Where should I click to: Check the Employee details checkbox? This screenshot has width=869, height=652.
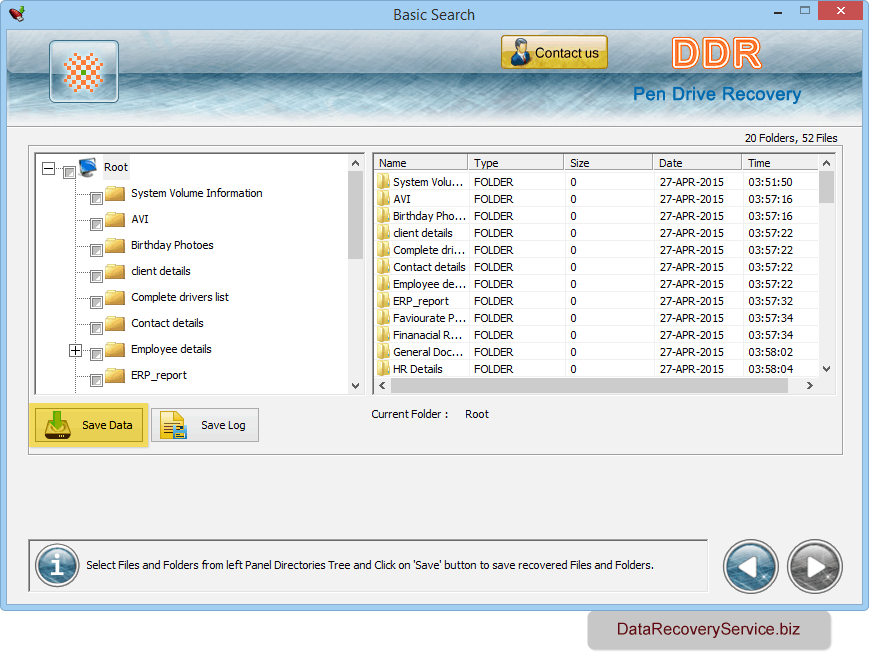(x=96, y=354)
